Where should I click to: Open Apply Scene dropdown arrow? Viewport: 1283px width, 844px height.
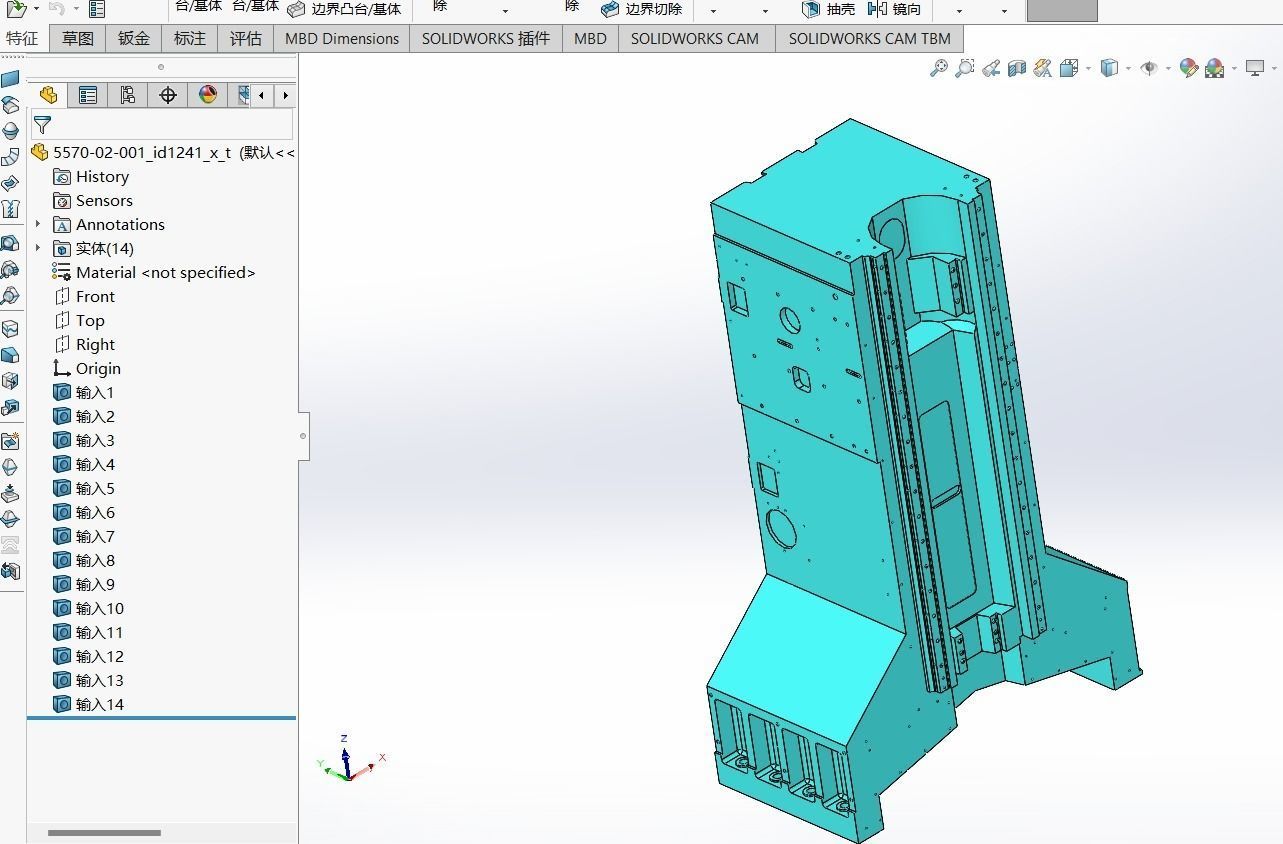click(x=1234, y=68)
